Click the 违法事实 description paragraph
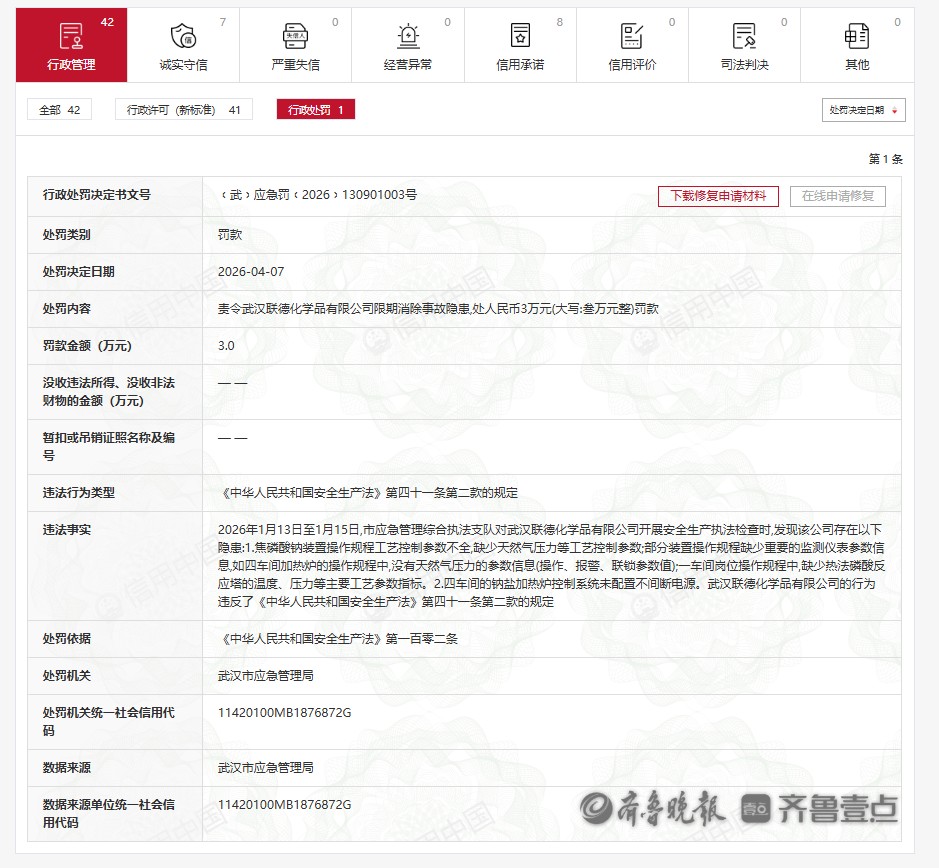939x868 pixels. point(550,565)
